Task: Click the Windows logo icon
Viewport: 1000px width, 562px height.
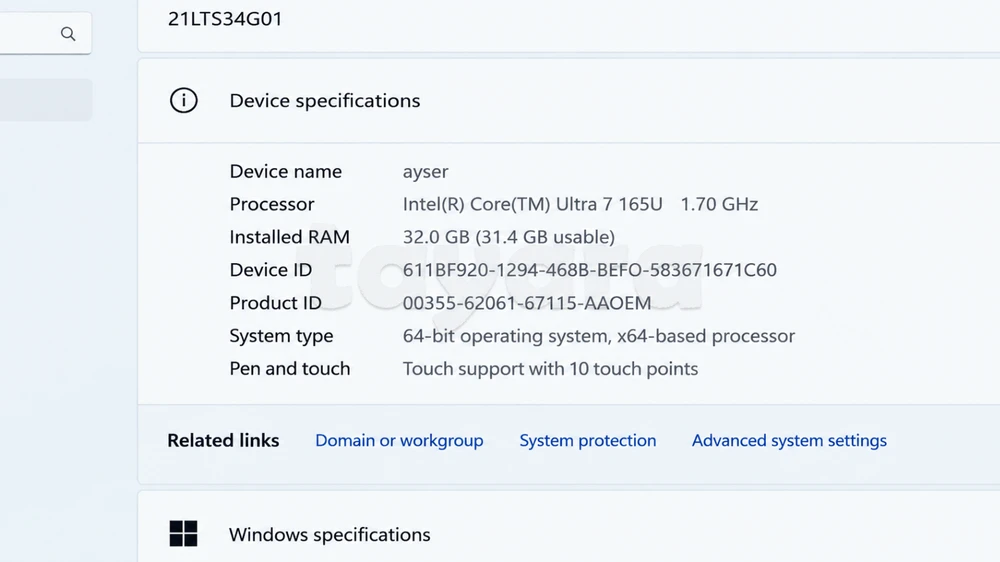Action: click(184, 534)
